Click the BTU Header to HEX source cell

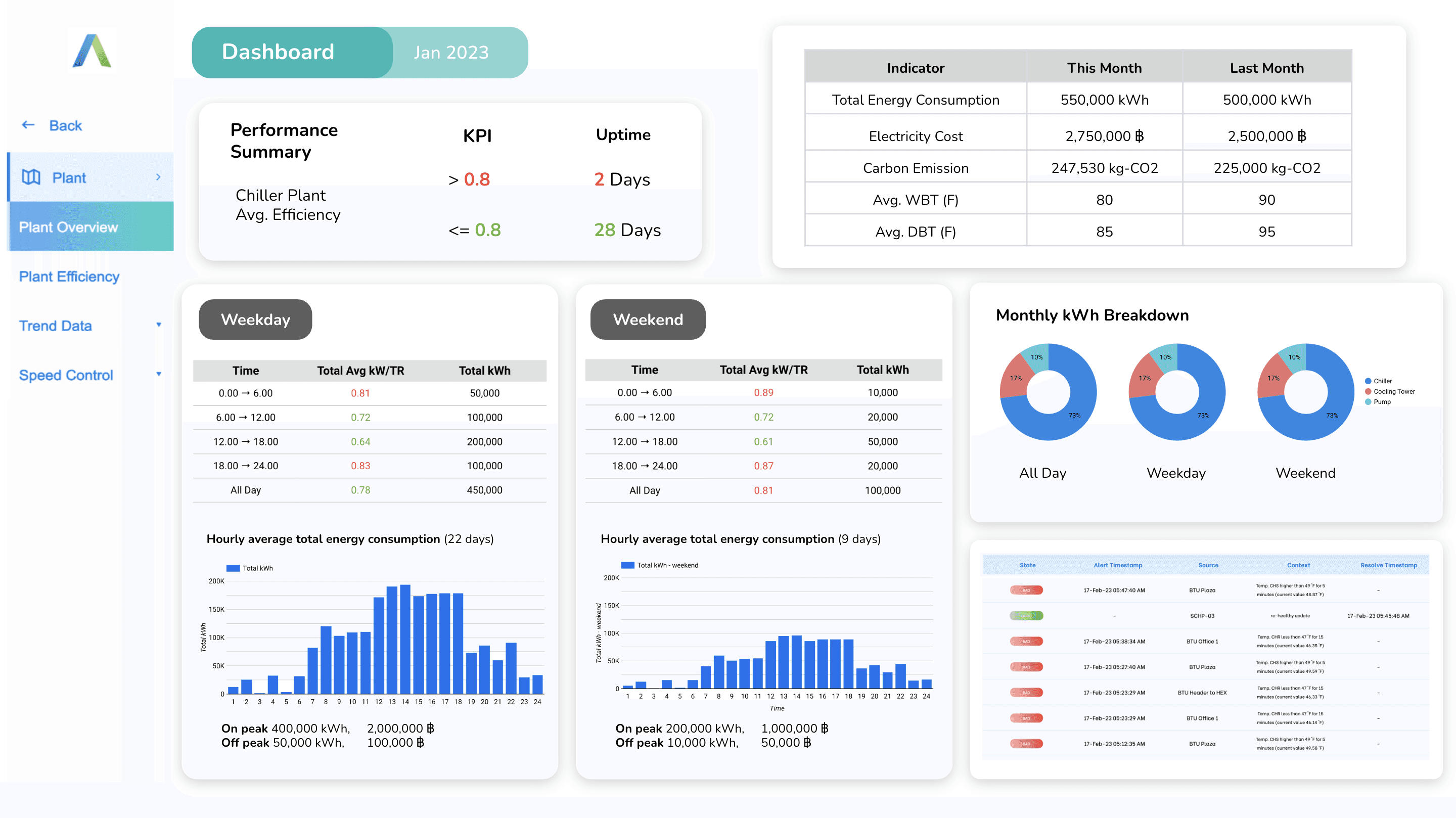[1202, 693]
